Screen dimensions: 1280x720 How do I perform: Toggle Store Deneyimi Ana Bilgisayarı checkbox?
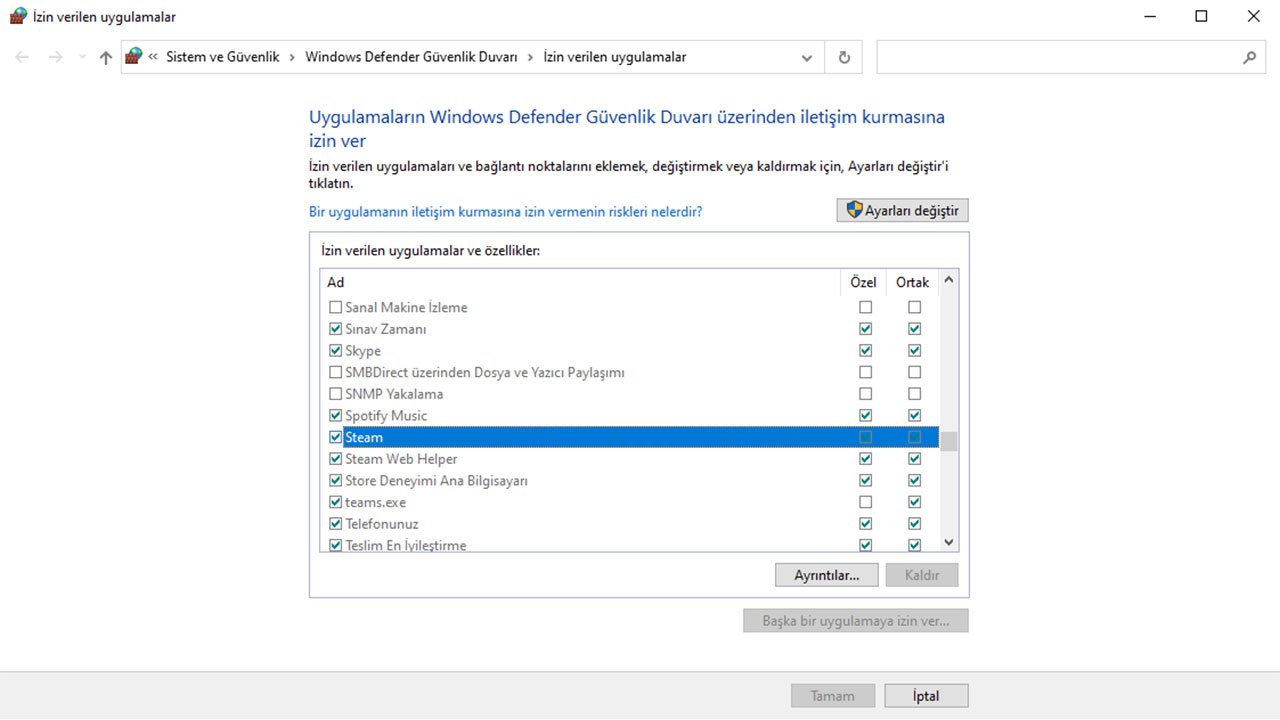(x=336, y=481)
